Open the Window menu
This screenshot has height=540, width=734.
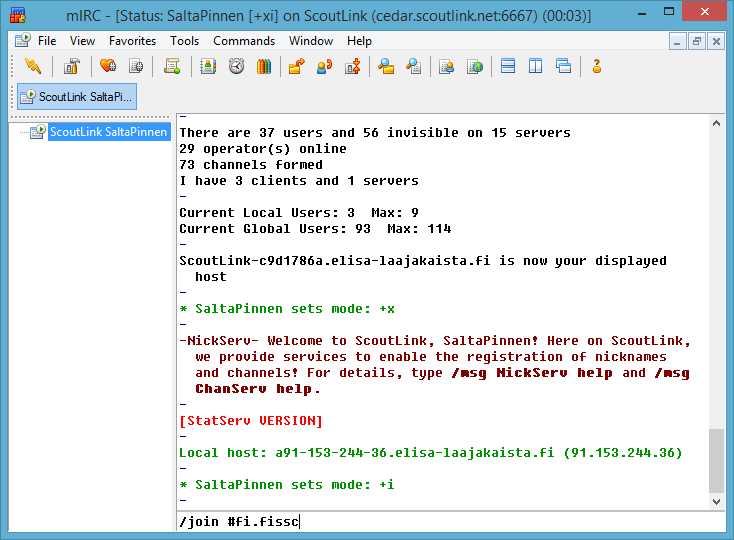[x=311, y=41]
